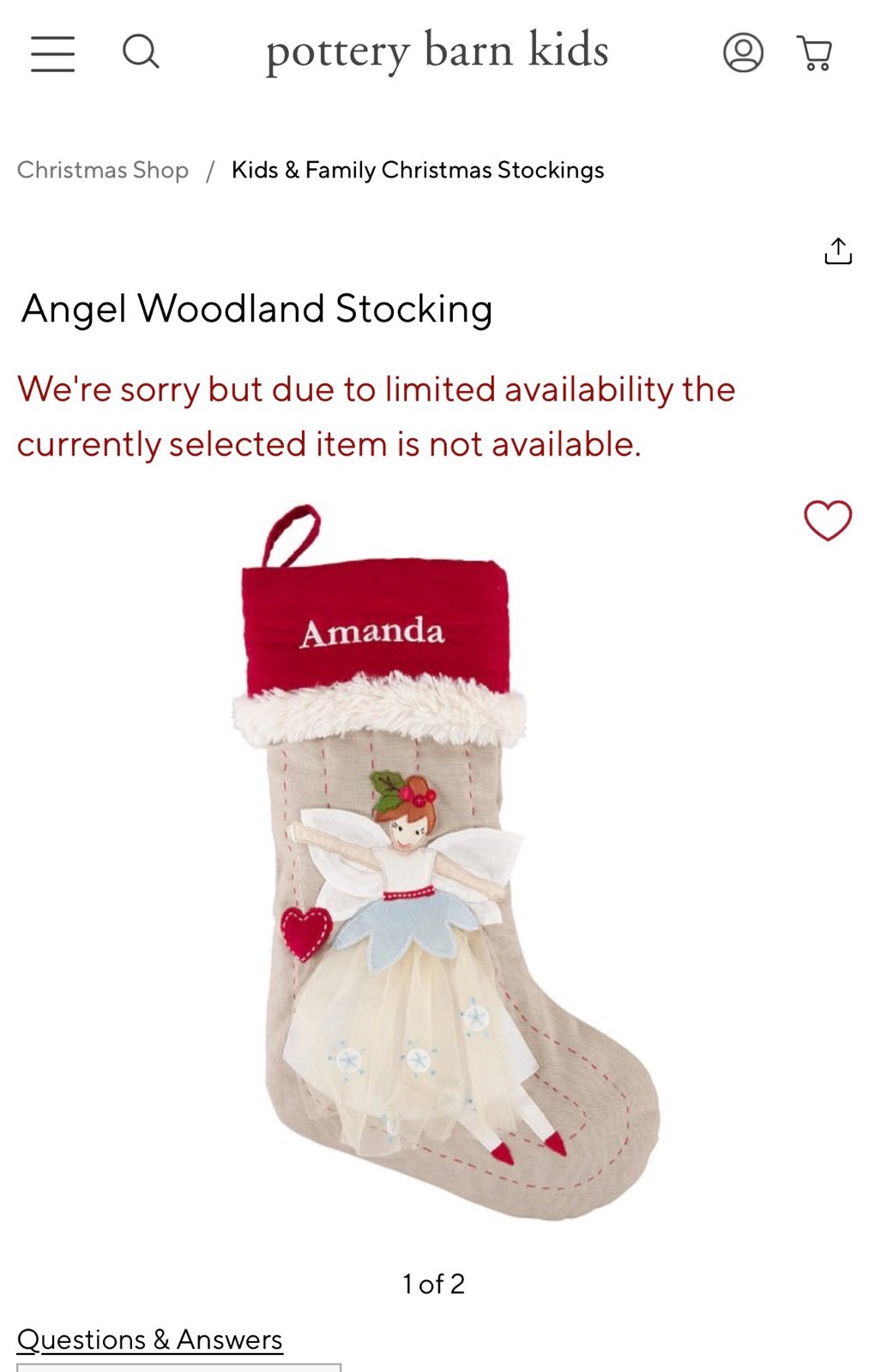Click the item not available message
The height and width of the screenshot is (1372, 869).
coord(376,417)
